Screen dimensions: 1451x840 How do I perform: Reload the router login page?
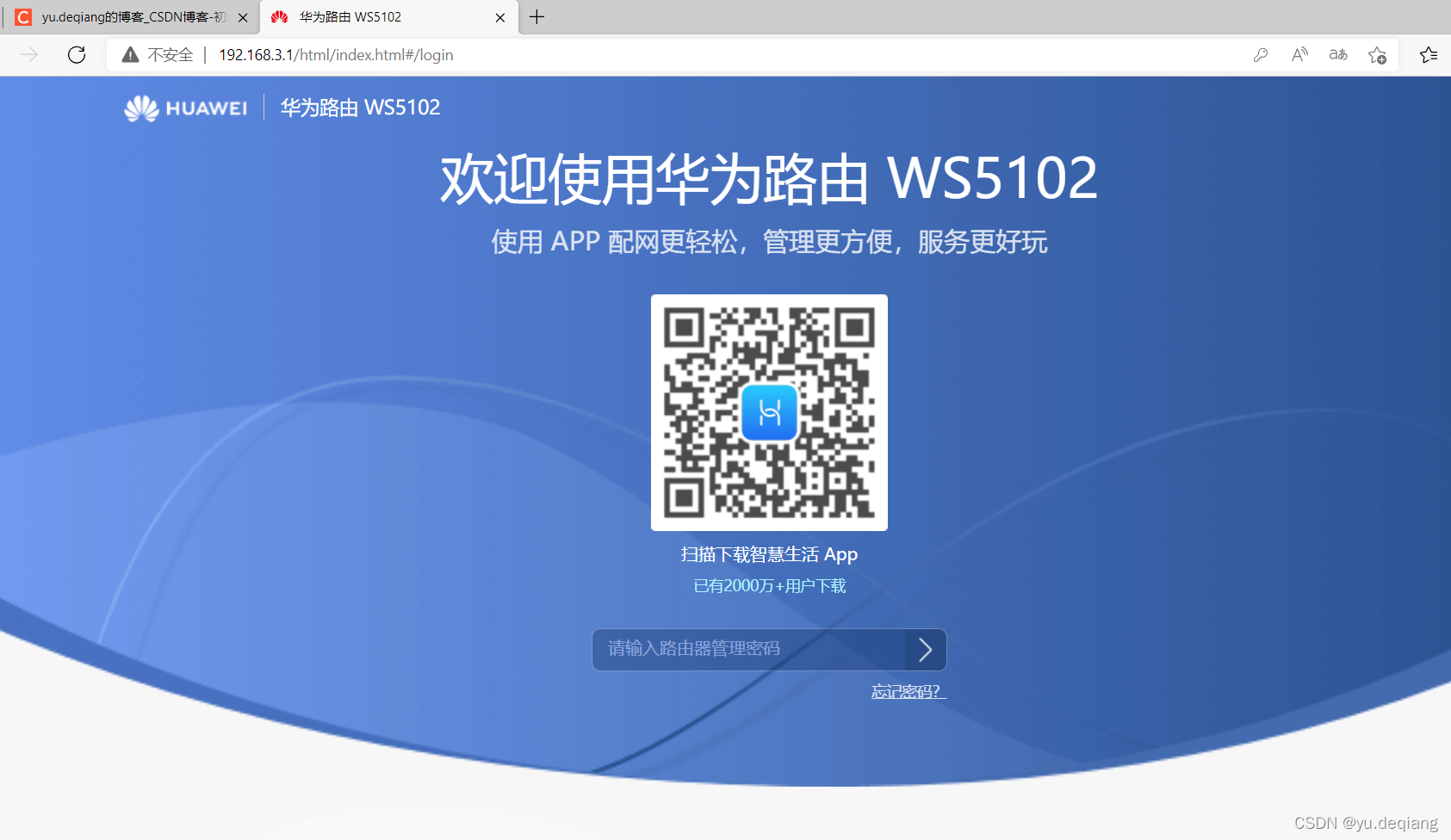pyautogui.click(x=77, y=55)
